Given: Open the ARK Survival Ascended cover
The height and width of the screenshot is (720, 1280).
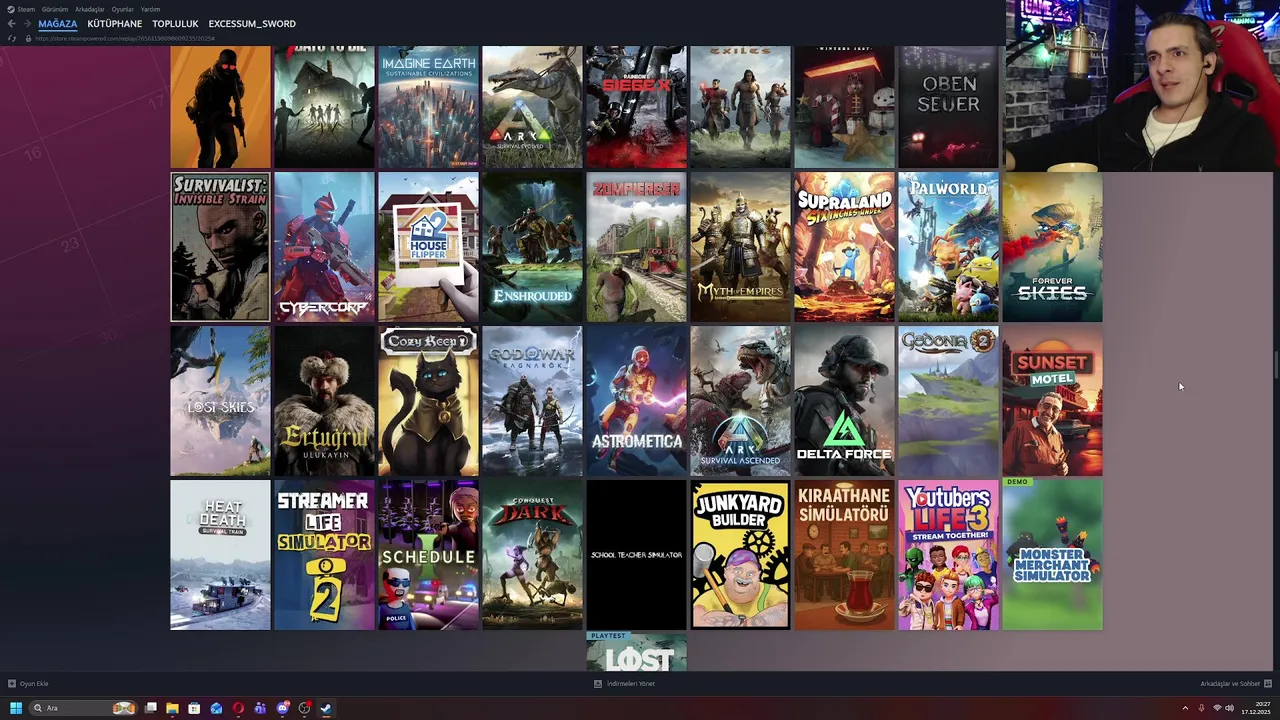Looking at the screenshot, I should point(740,401).
